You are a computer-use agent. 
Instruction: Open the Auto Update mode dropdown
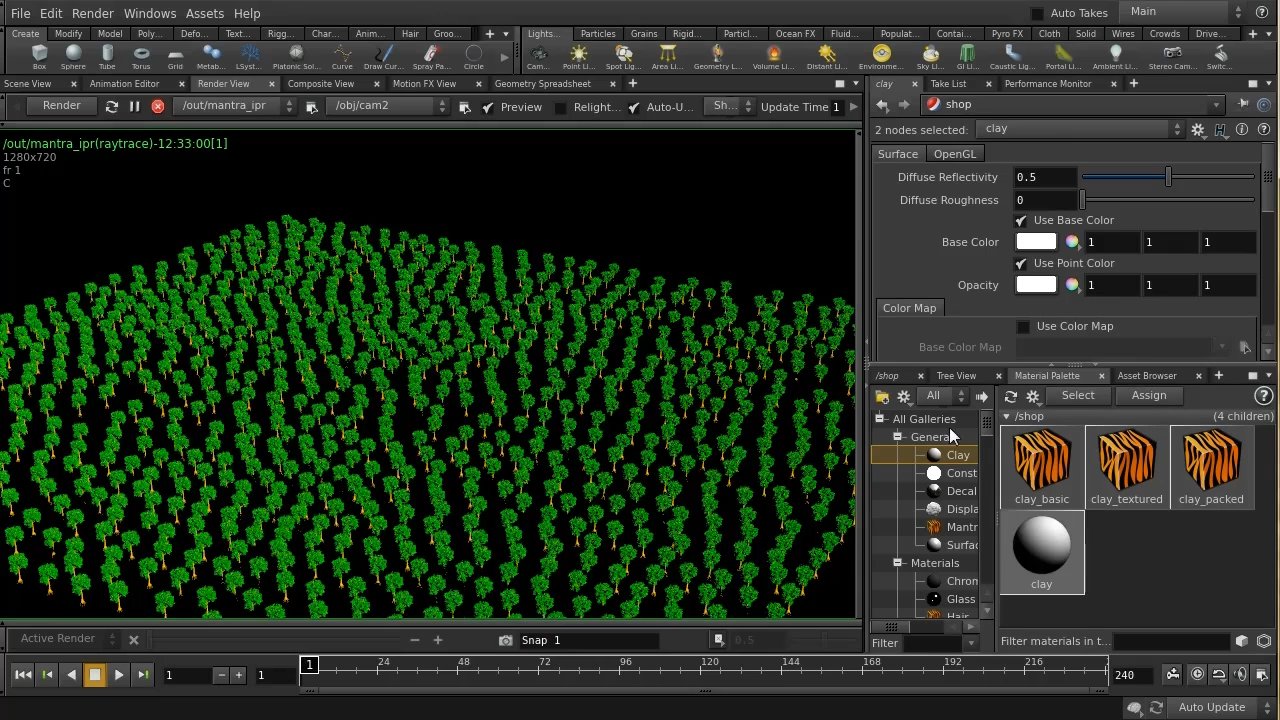(1267, 708)
